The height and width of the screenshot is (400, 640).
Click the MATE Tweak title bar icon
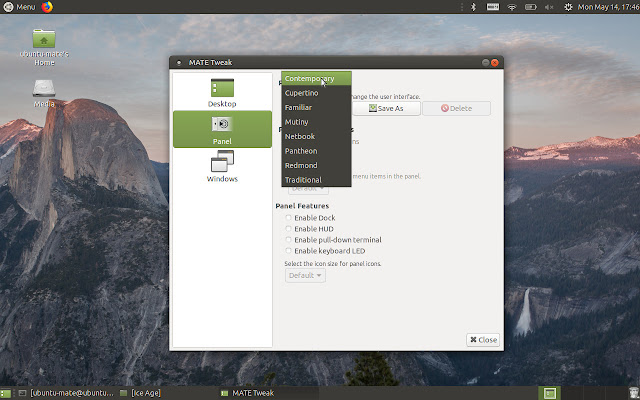coord(179,62)
